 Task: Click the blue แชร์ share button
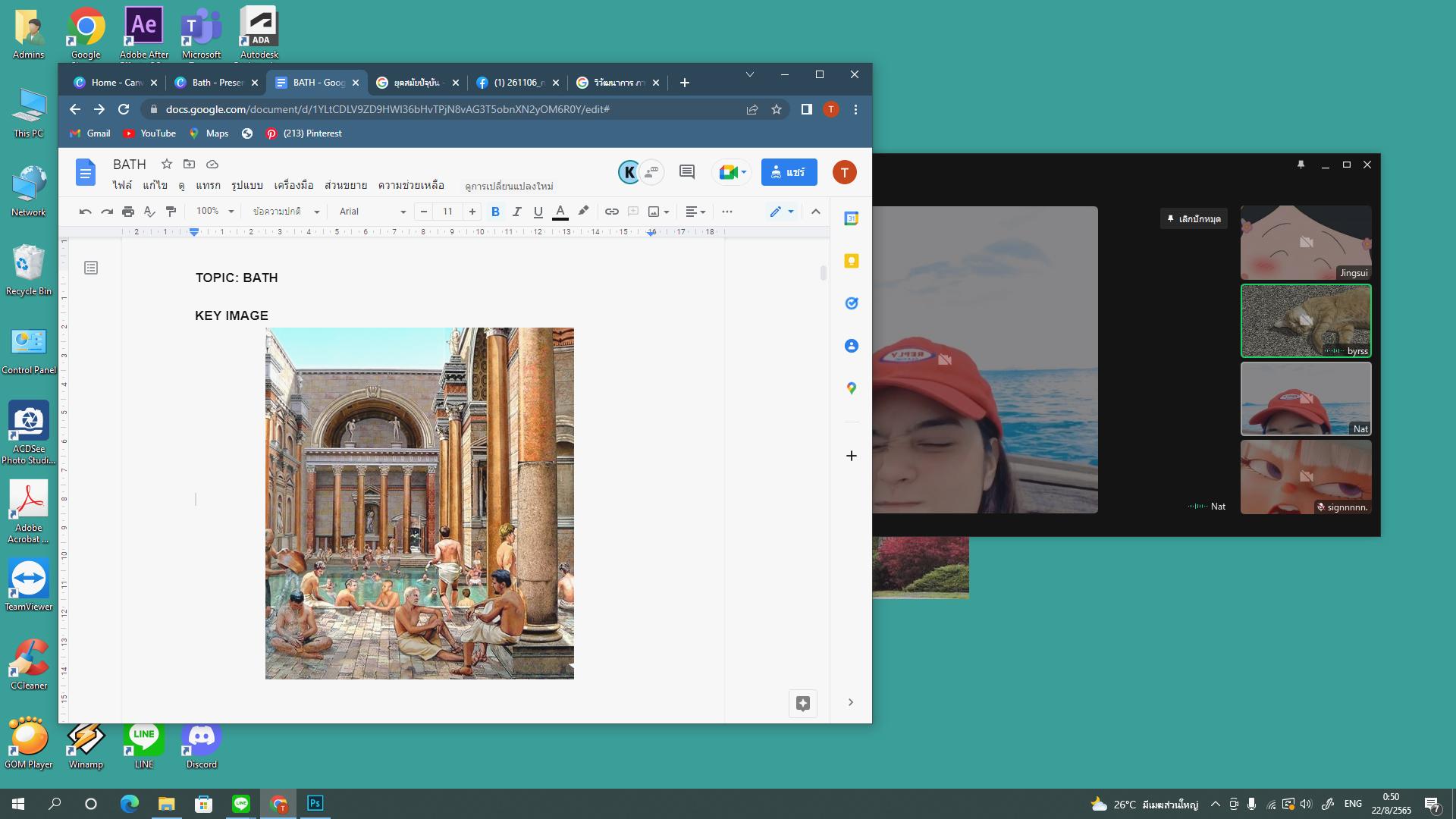click(789, 172)
